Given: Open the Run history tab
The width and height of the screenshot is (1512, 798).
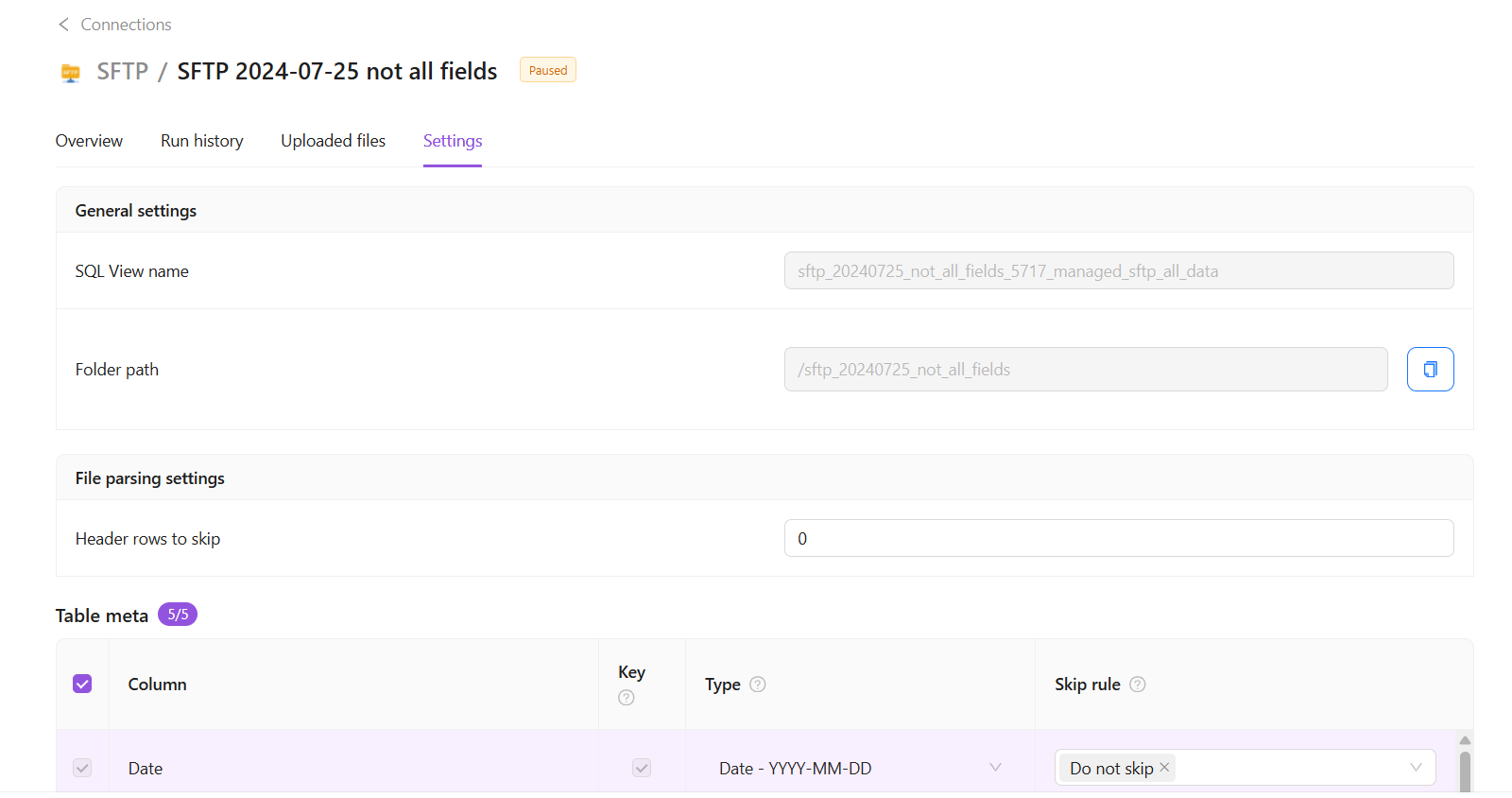Looking at the screenshot, I should (201, 141).
